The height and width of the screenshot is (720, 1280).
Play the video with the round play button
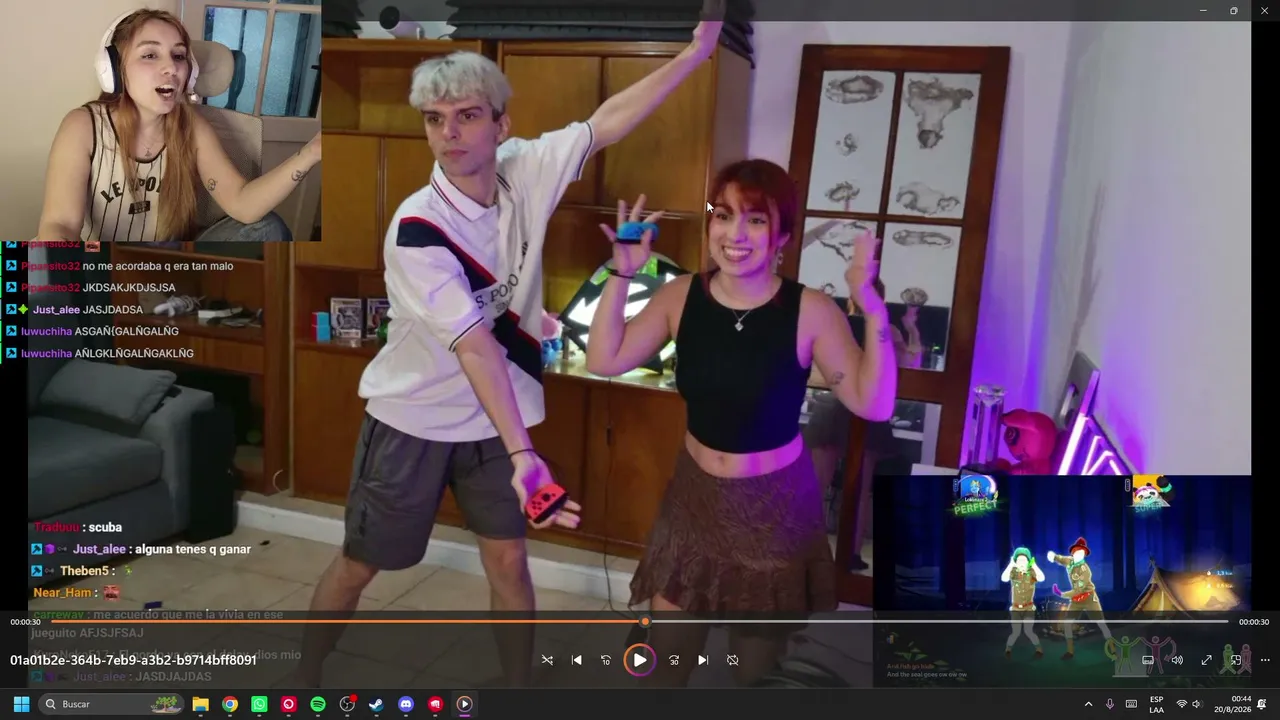(x=639, y=660)
